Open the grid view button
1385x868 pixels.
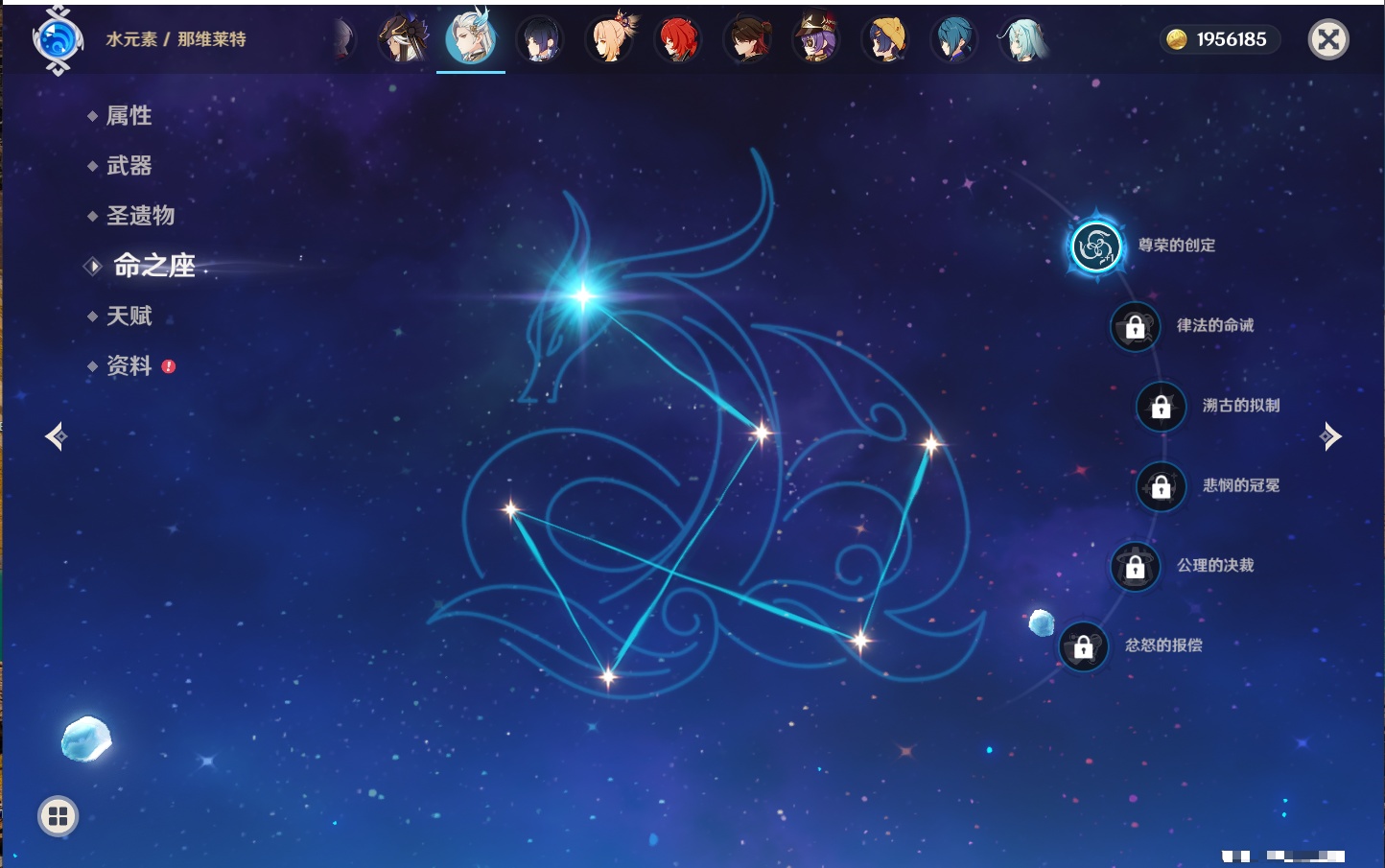[58, 816]
